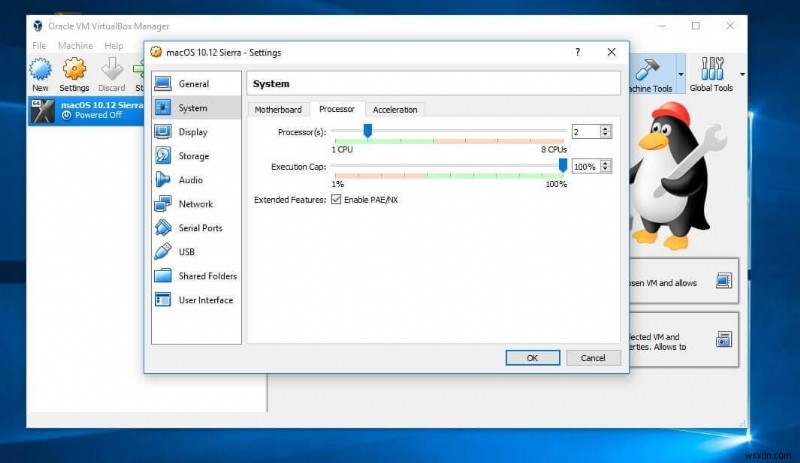Click the processor count input field
Image resolution: width=800 pixels, height=463 pixels.
click(x=586, y=132)
